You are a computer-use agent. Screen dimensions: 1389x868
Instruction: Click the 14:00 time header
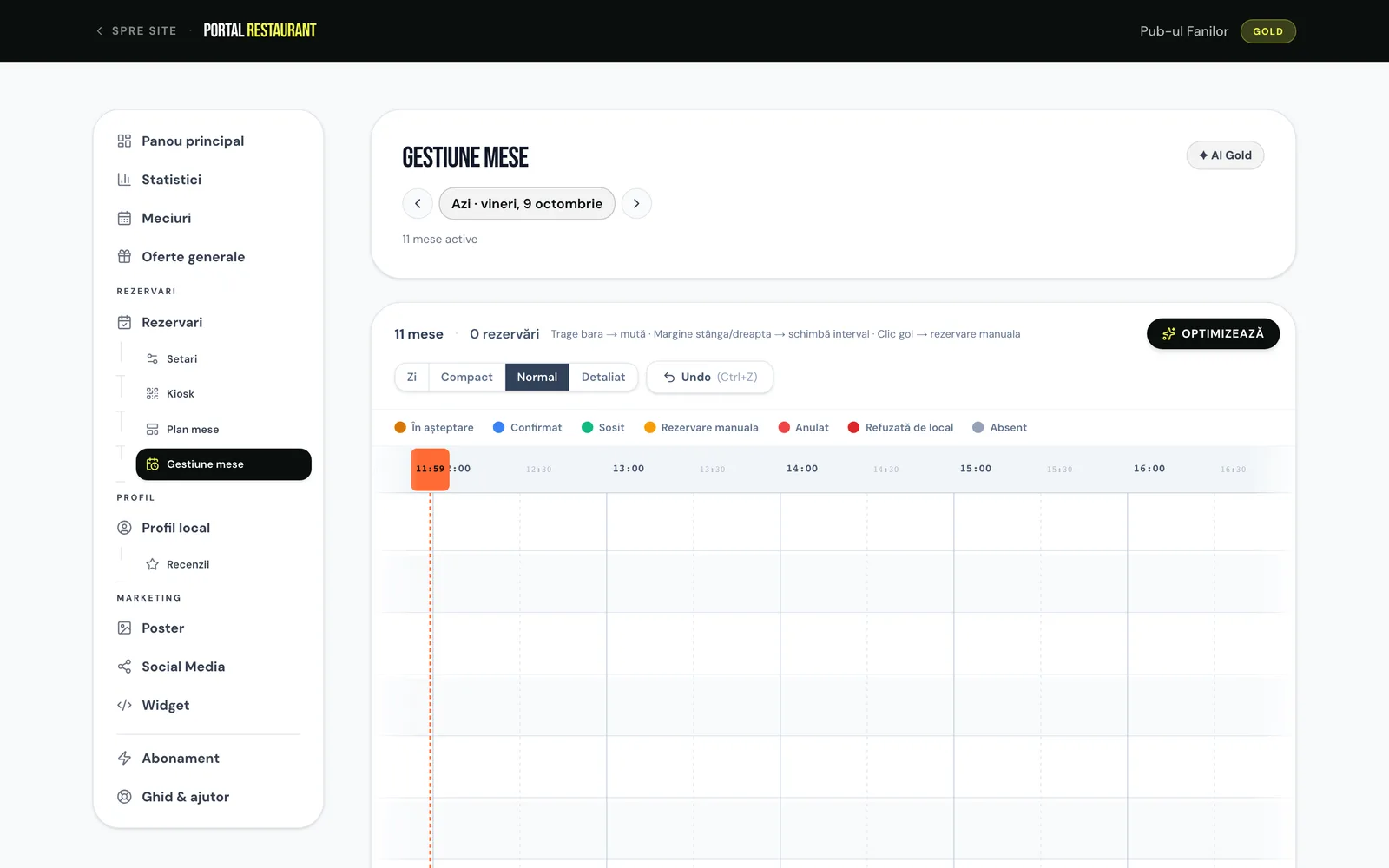[x=802, y=469]
